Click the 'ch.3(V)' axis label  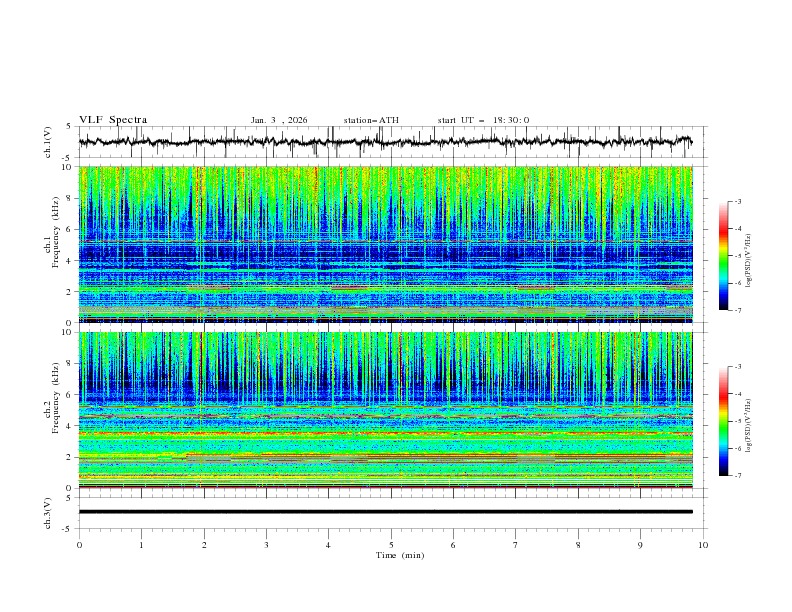point(48,513)
